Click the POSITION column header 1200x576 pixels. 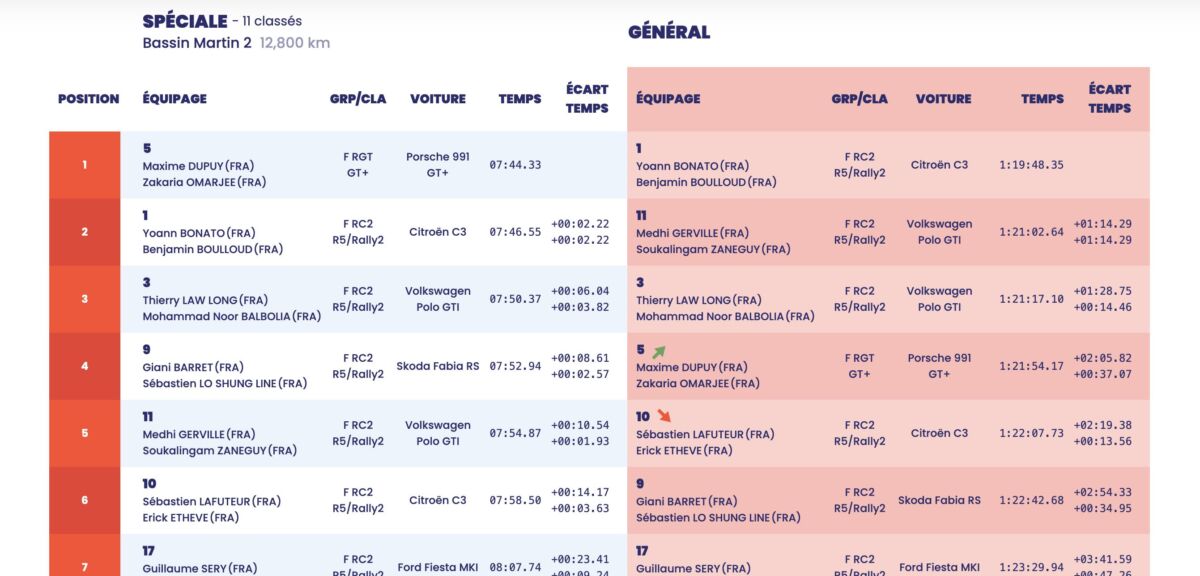click(x=88, y=99)
